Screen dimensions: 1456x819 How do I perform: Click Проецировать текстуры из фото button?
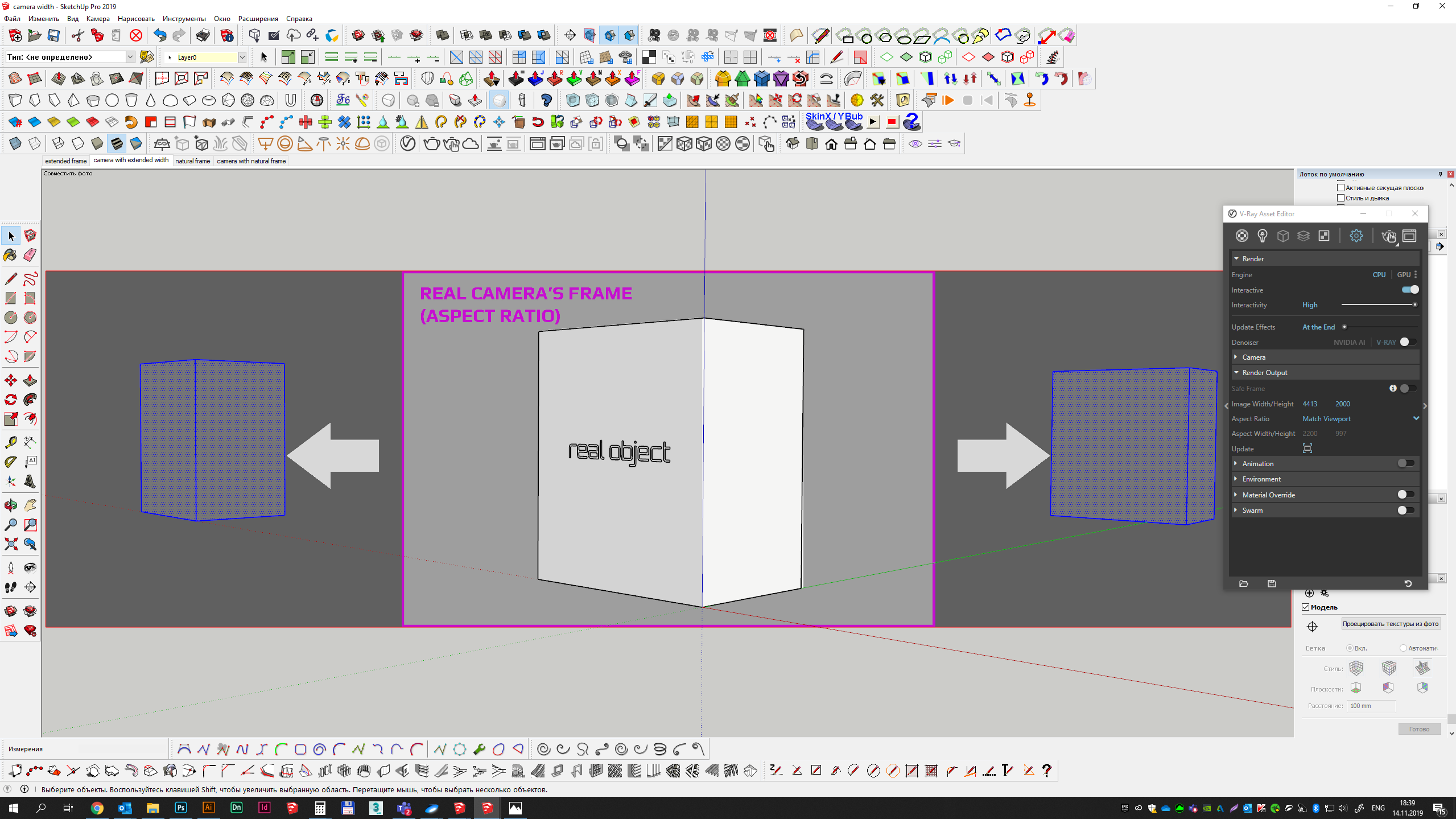(1390, 624)
